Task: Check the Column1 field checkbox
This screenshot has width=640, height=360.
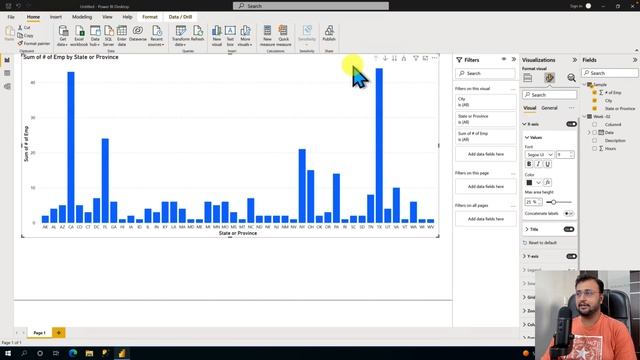Action: tap(594, 124)
